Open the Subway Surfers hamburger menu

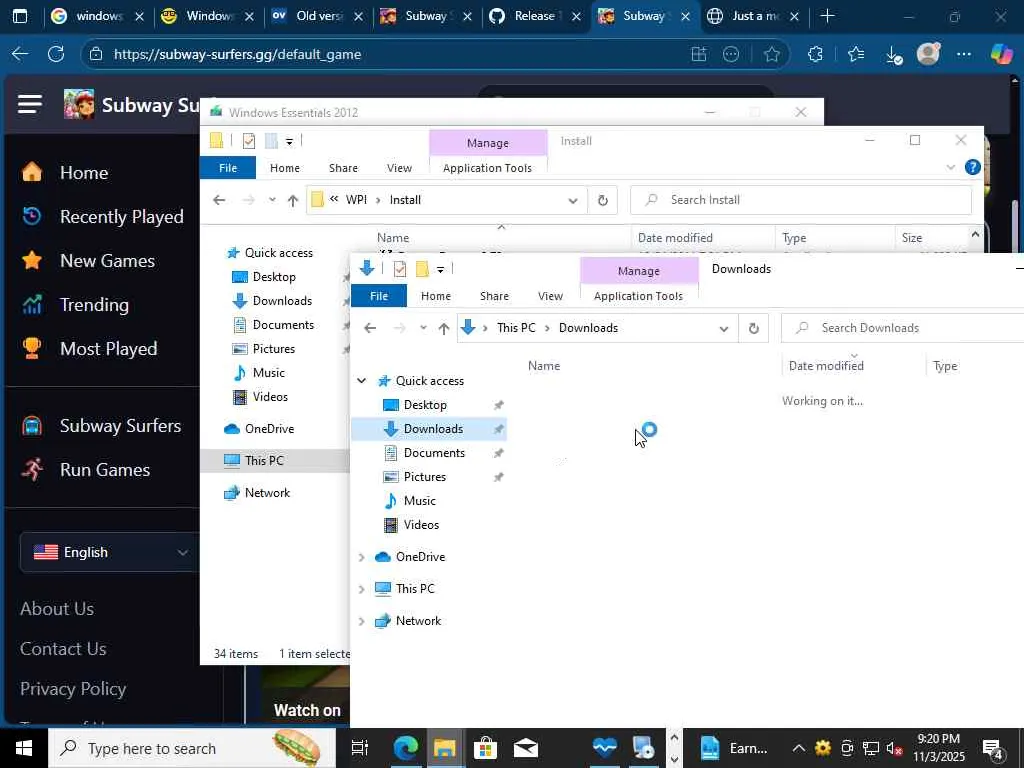click(x=30, y=104)
